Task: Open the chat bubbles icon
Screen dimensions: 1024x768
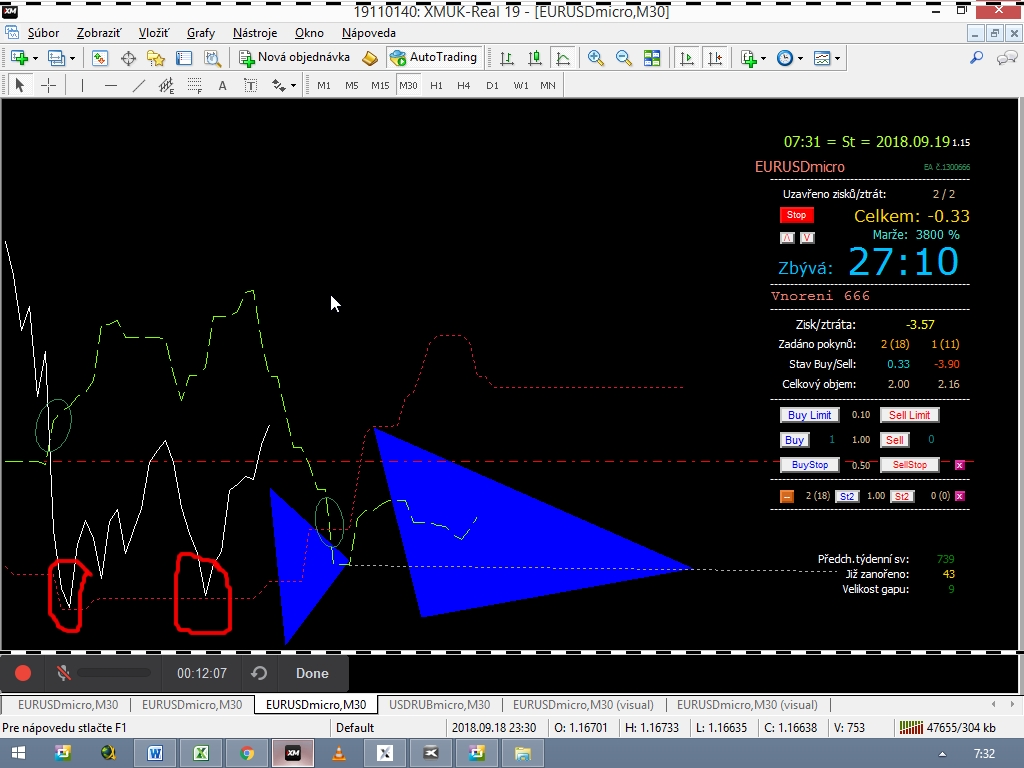Action: (1007, 58)
